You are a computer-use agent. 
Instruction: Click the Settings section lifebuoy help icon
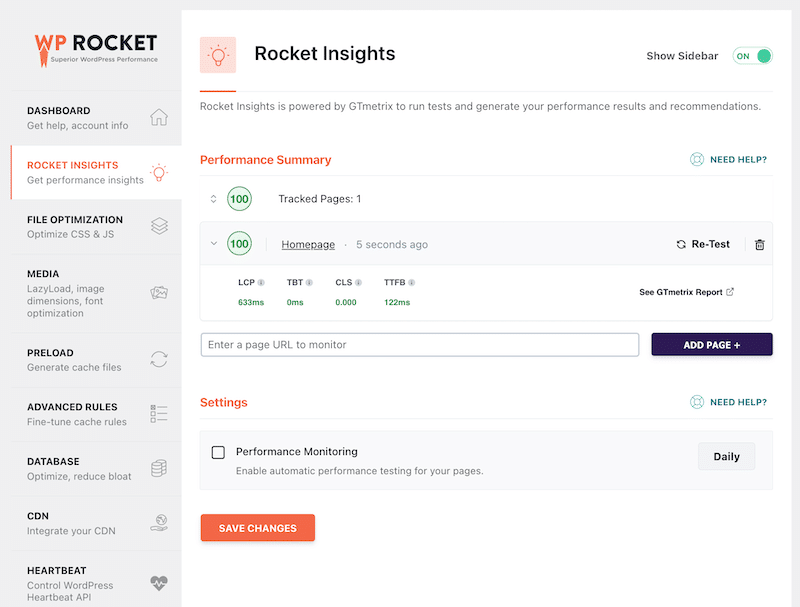(x=697, y=402)
